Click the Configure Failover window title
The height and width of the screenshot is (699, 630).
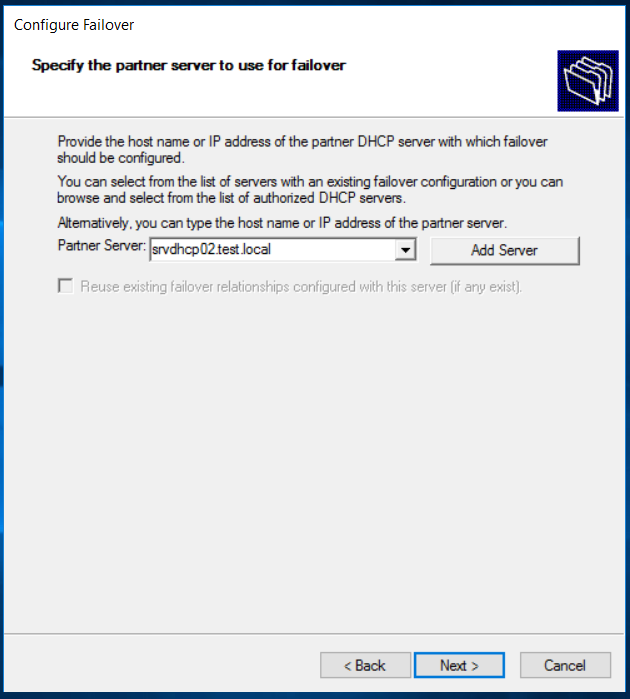pos(74,25)
